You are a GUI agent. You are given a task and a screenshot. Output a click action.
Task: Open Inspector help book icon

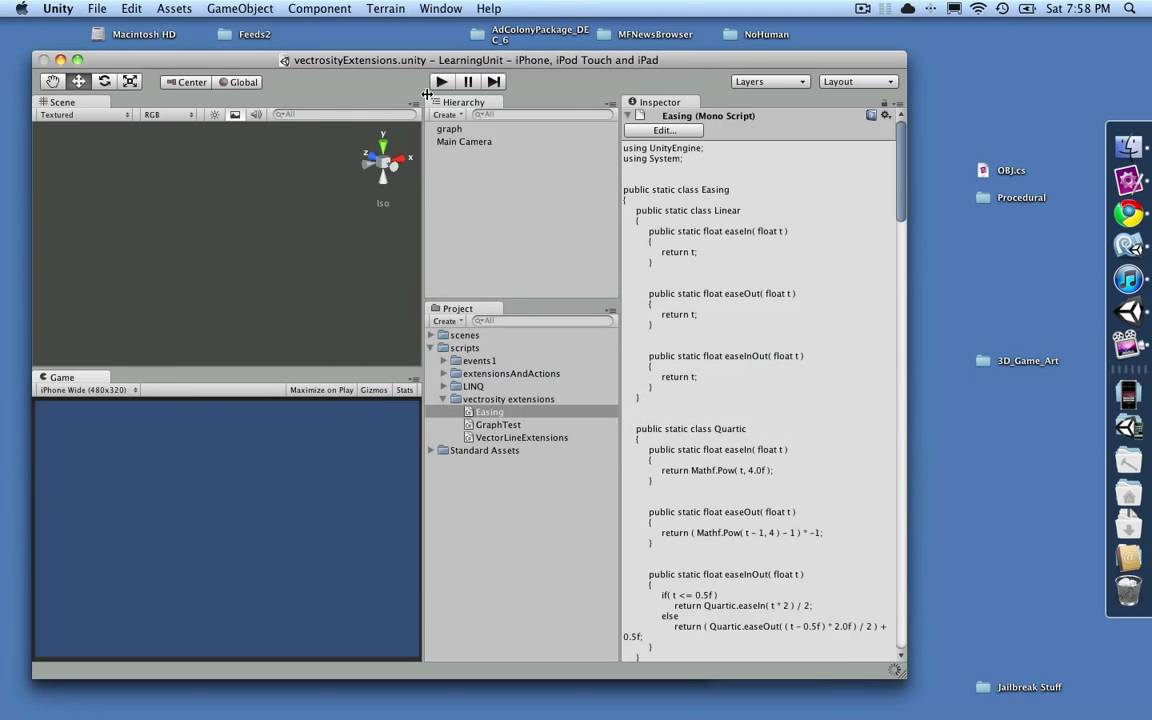871,115
